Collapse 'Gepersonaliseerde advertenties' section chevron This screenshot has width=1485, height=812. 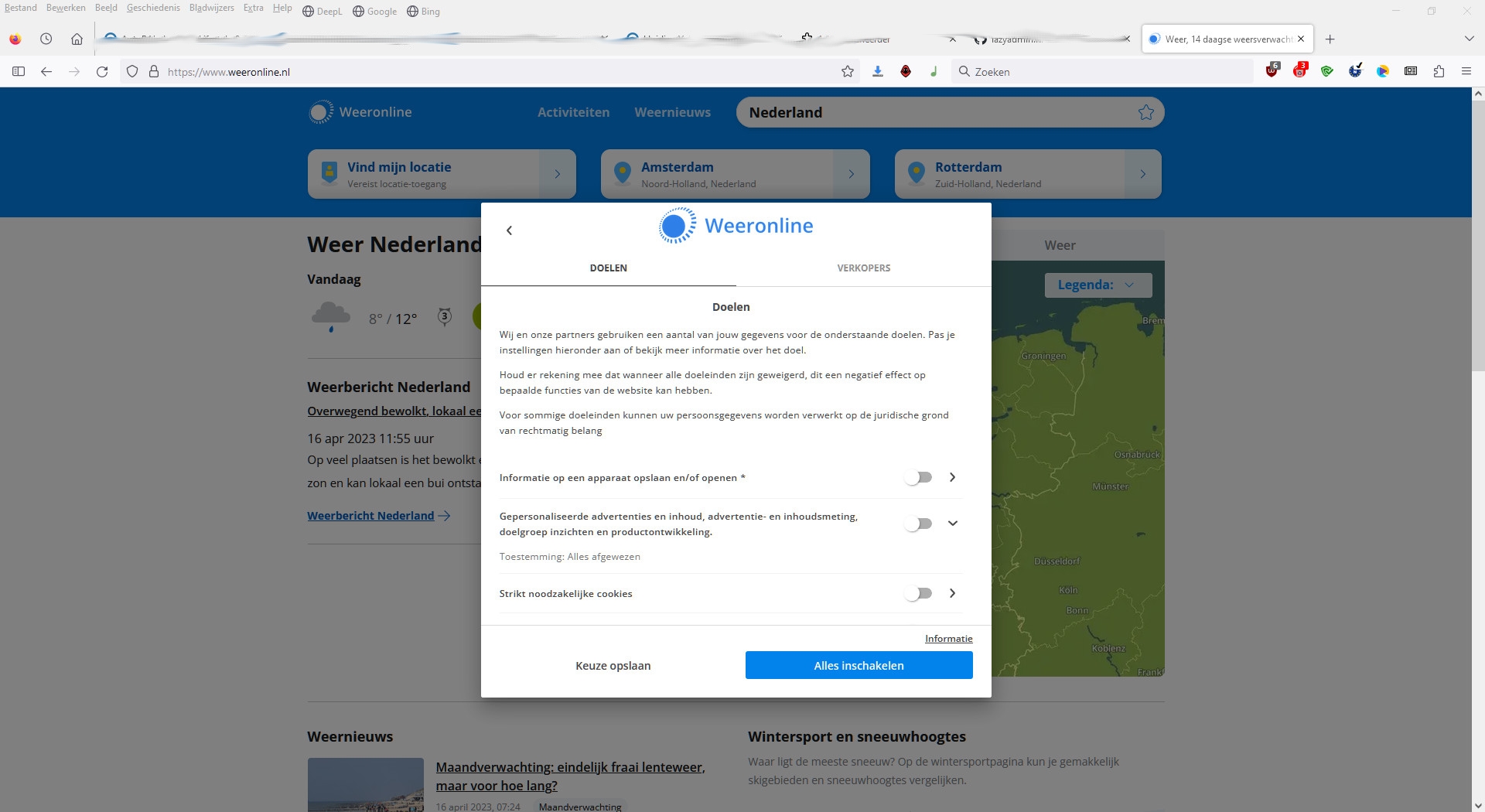pos(953,524)
